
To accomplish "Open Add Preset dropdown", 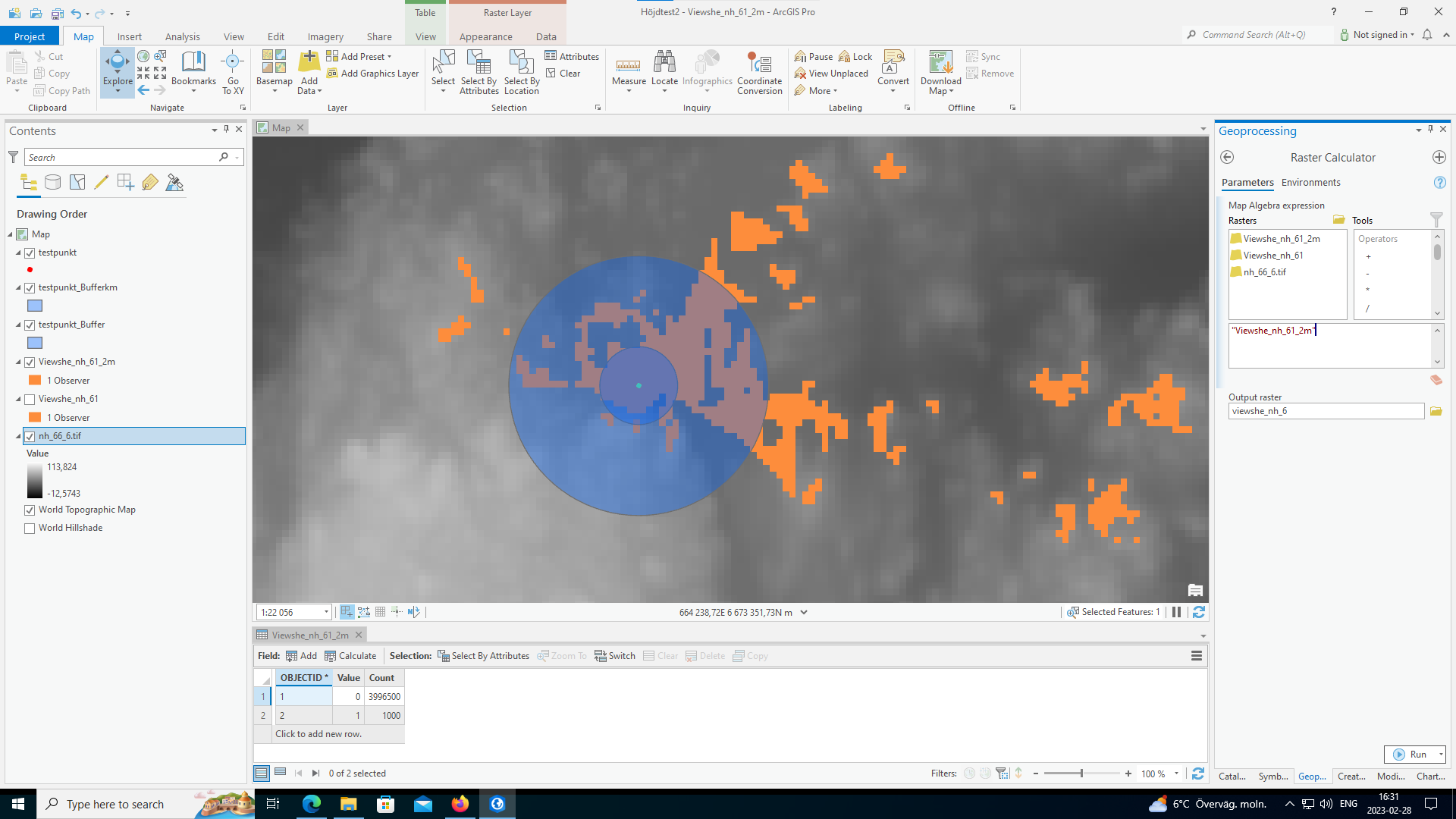I will tap(359, 56).
